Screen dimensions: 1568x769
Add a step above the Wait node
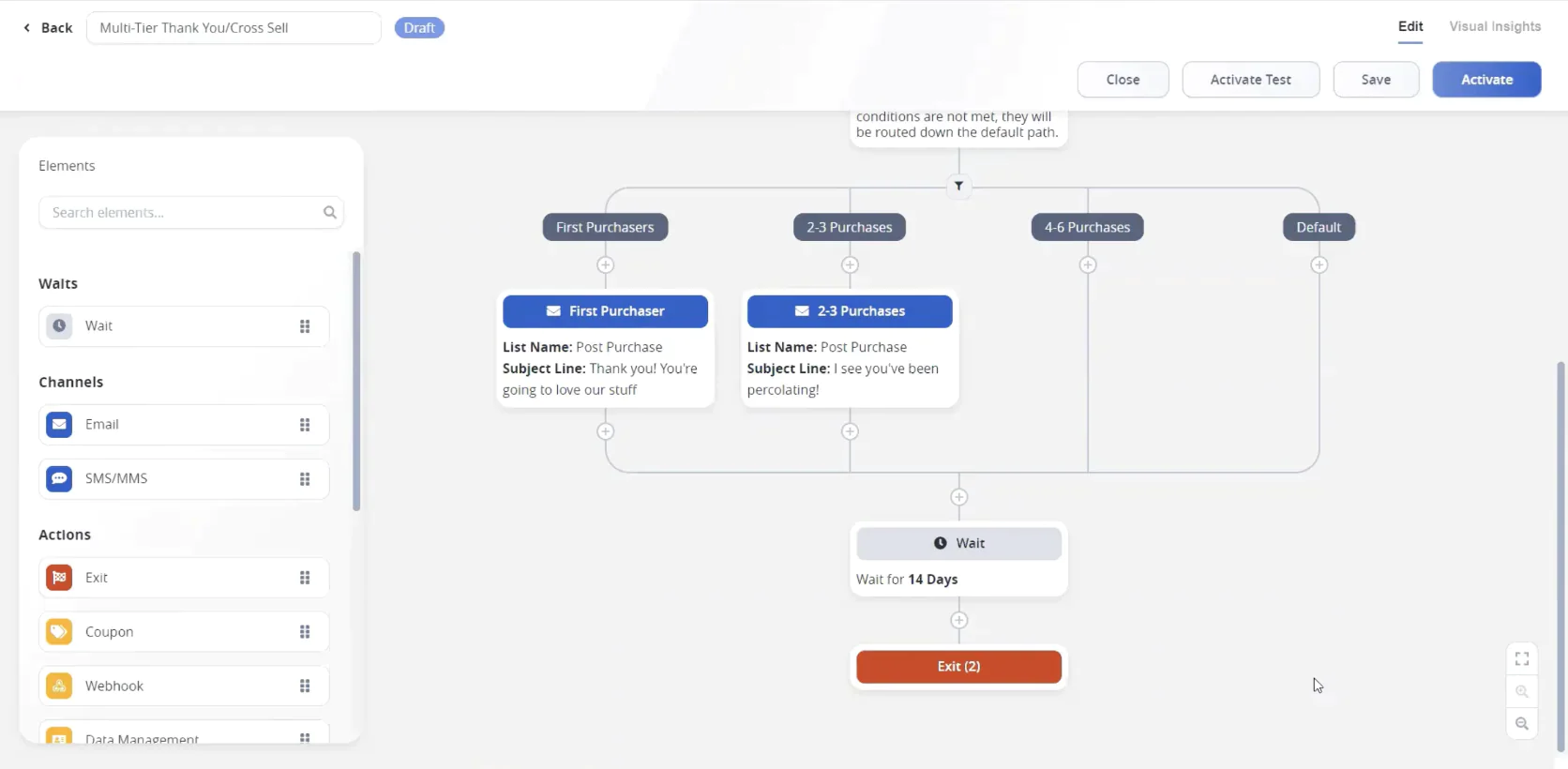(x=958, y=497)
